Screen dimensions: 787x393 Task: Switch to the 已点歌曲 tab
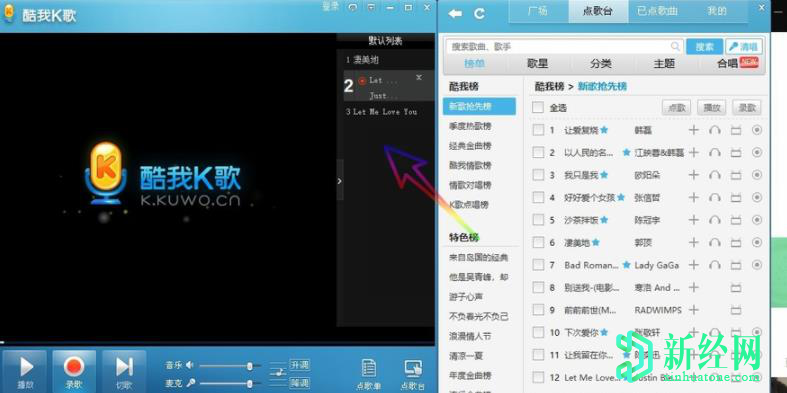[657, 12]
